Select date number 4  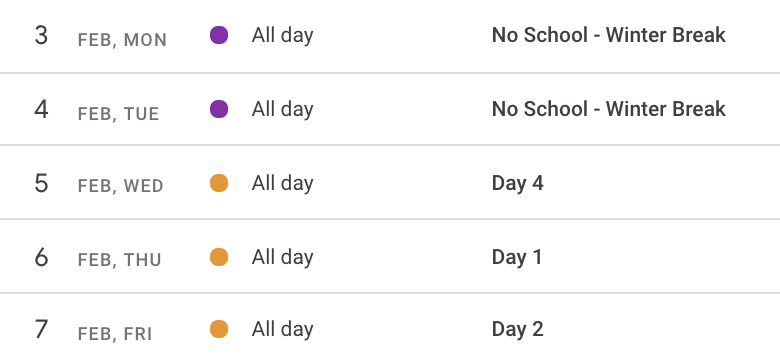(x=41, y=109)
